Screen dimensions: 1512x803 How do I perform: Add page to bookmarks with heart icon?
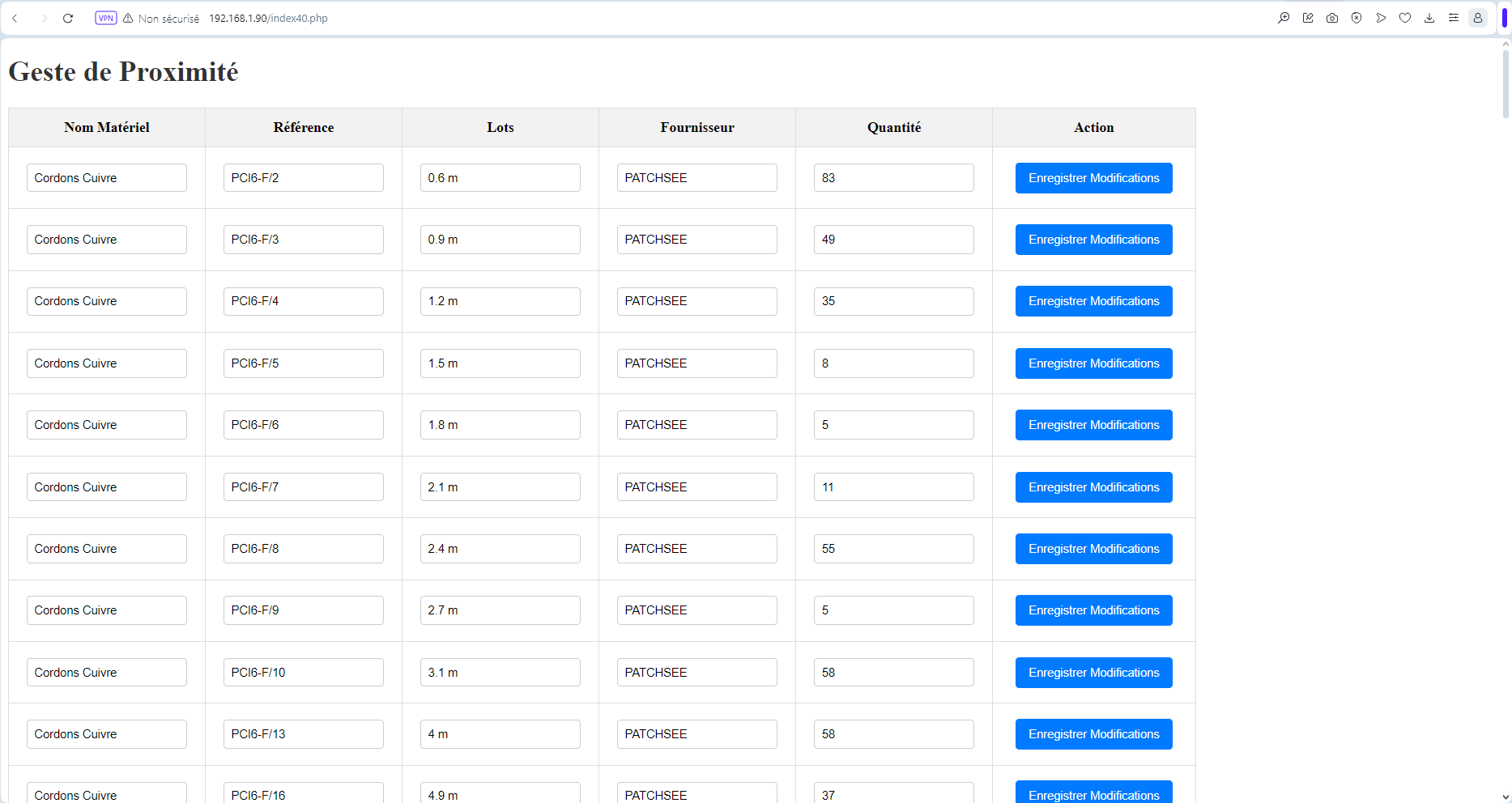click(1405, 18)
